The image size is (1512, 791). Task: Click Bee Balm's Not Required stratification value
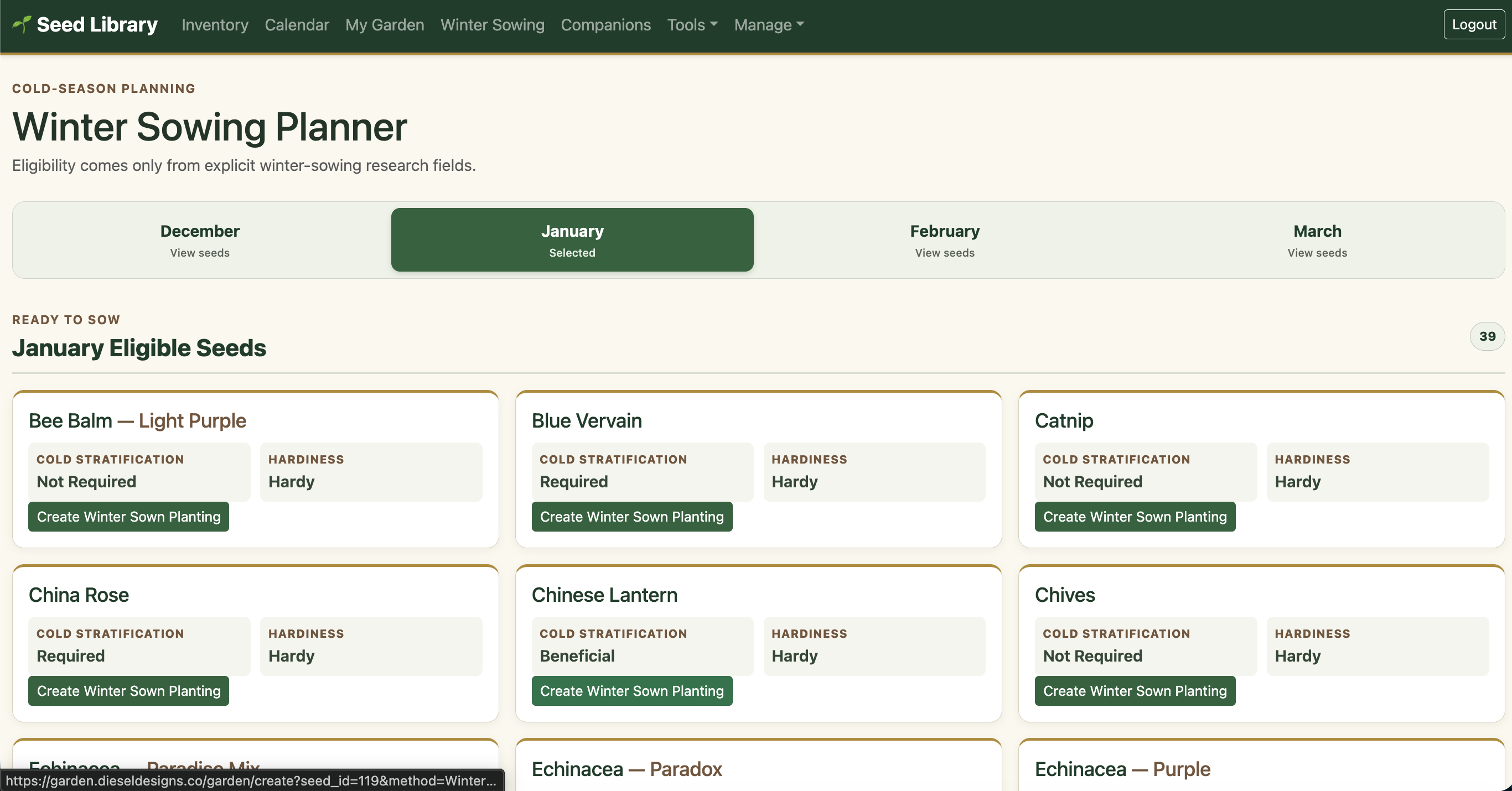click(x=86, y=481)
